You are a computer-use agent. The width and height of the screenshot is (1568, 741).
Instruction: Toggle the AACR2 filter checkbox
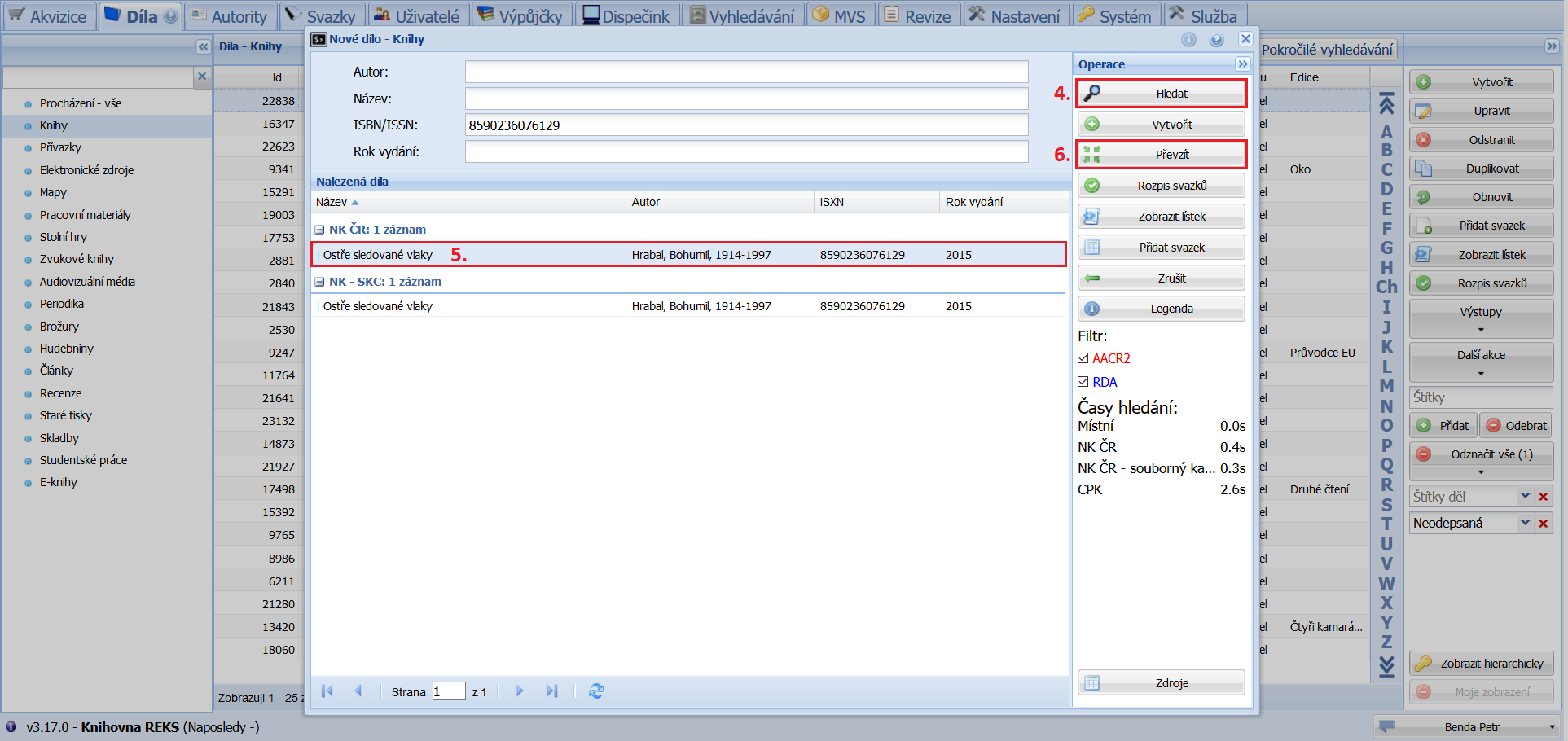click(x=1083, y=358)
